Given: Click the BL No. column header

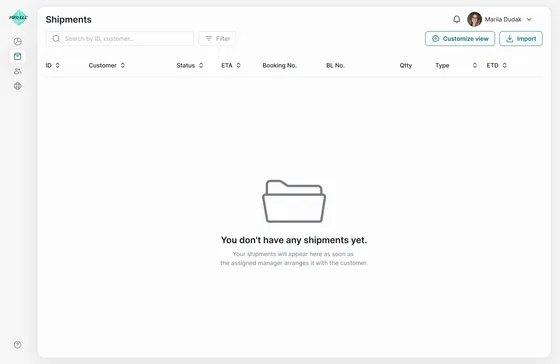Looking at the screenshot, I should 335,65.
